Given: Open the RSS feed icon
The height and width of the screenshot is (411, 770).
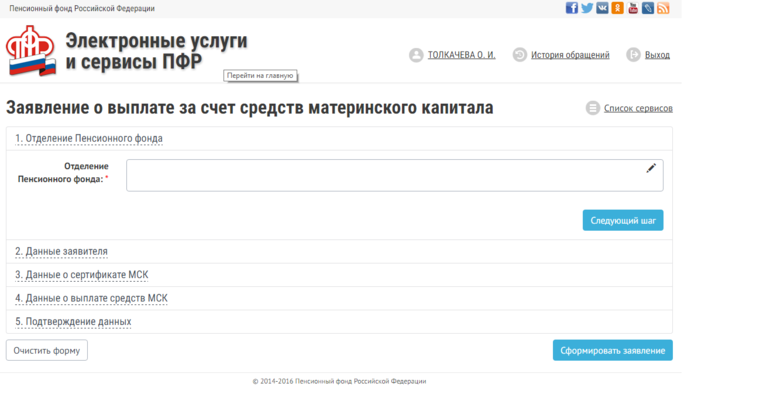Looking at the screenshot, I should (663, 8).
